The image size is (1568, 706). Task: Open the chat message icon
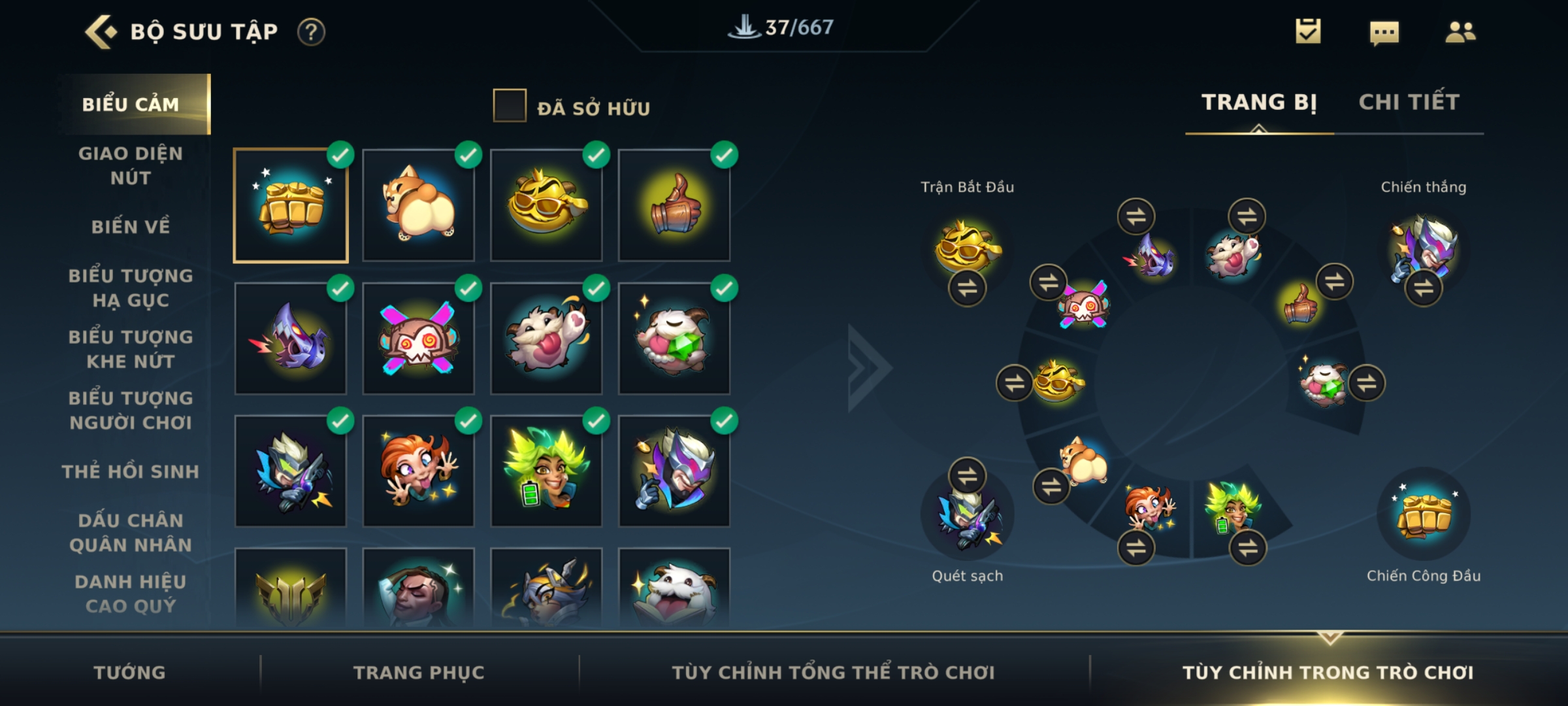pyautogui.click(x=1384, y=33)
